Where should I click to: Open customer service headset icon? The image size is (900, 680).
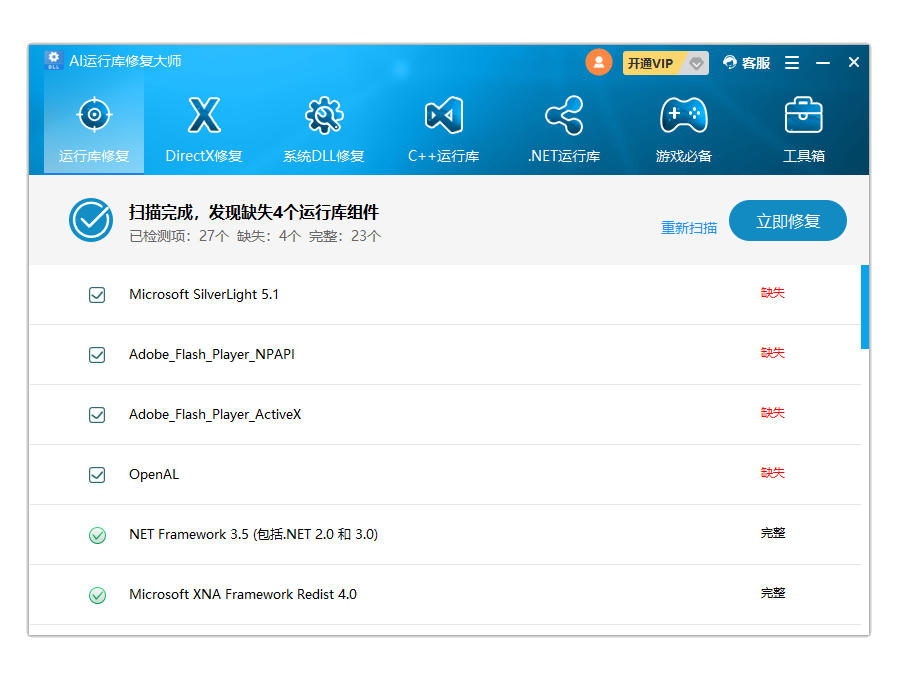pos(730,63)
